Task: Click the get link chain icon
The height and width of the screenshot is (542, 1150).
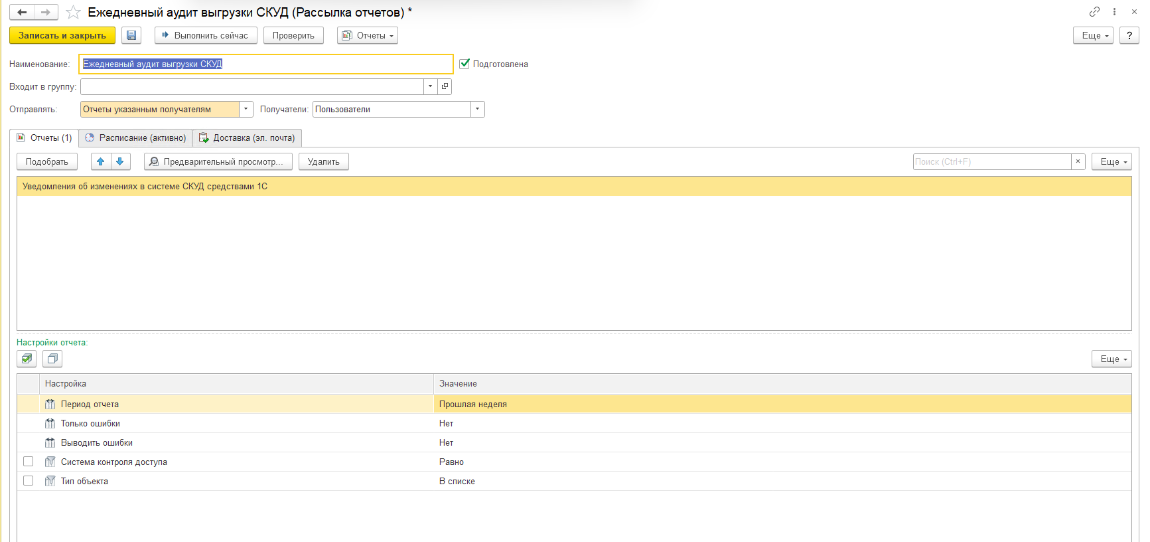Action: (1095, 11)
